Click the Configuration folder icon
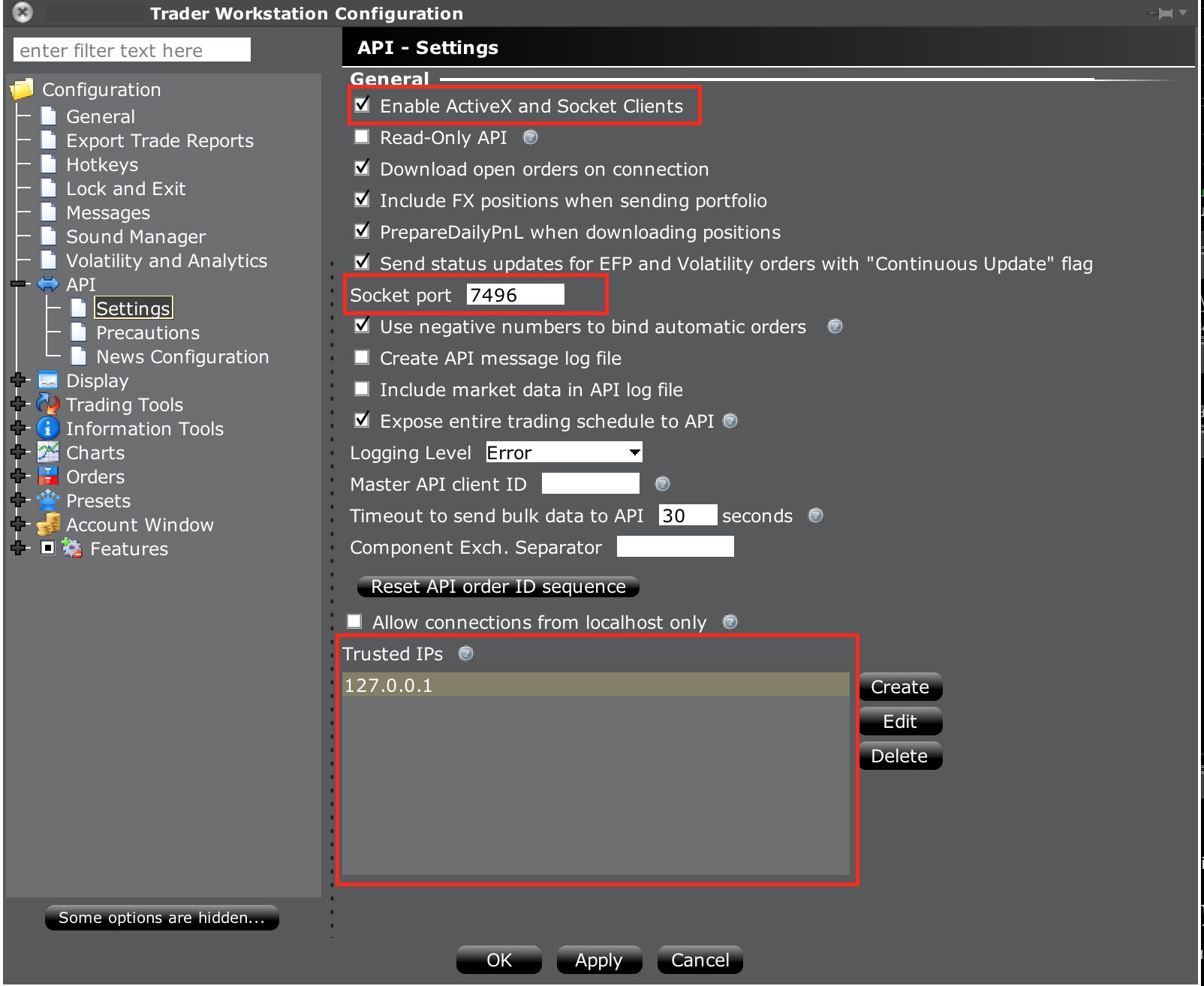 pos(22,89)
